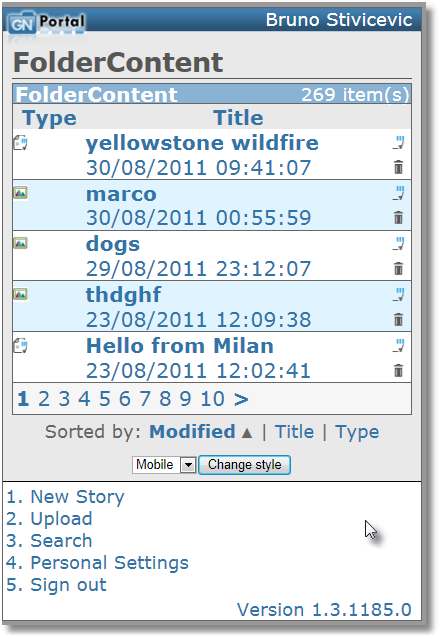The image size is (440, 639).
Task: Delete the dogs image via trash icon
Action: tap(398, 269)
